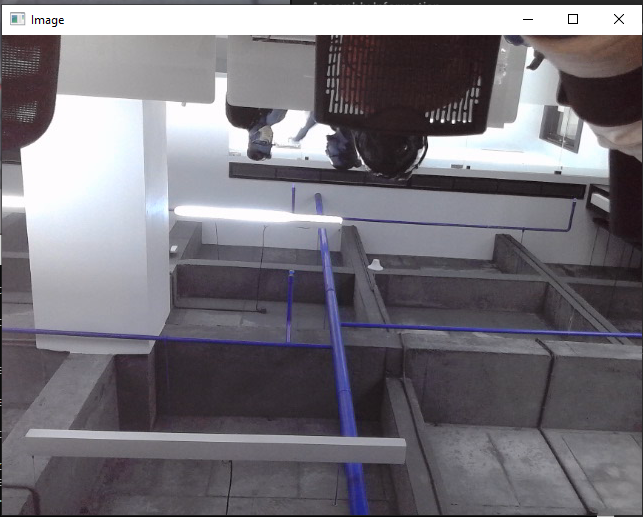Click the Image window's app icon
Viewport: 644px width, 518px height.
click(x=17, y=19)
